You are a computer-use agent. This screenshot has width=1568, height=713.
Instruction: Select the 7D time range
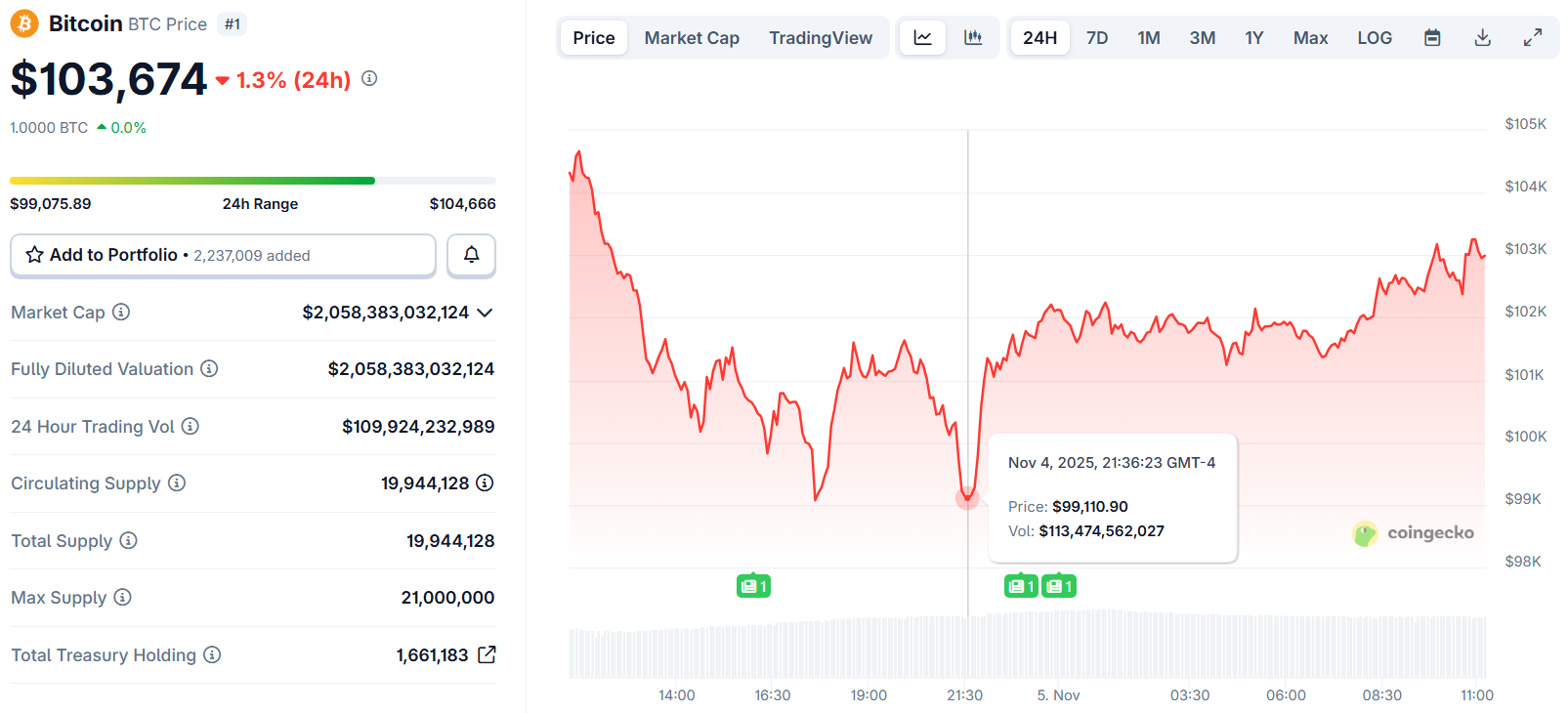[1097, 38]
